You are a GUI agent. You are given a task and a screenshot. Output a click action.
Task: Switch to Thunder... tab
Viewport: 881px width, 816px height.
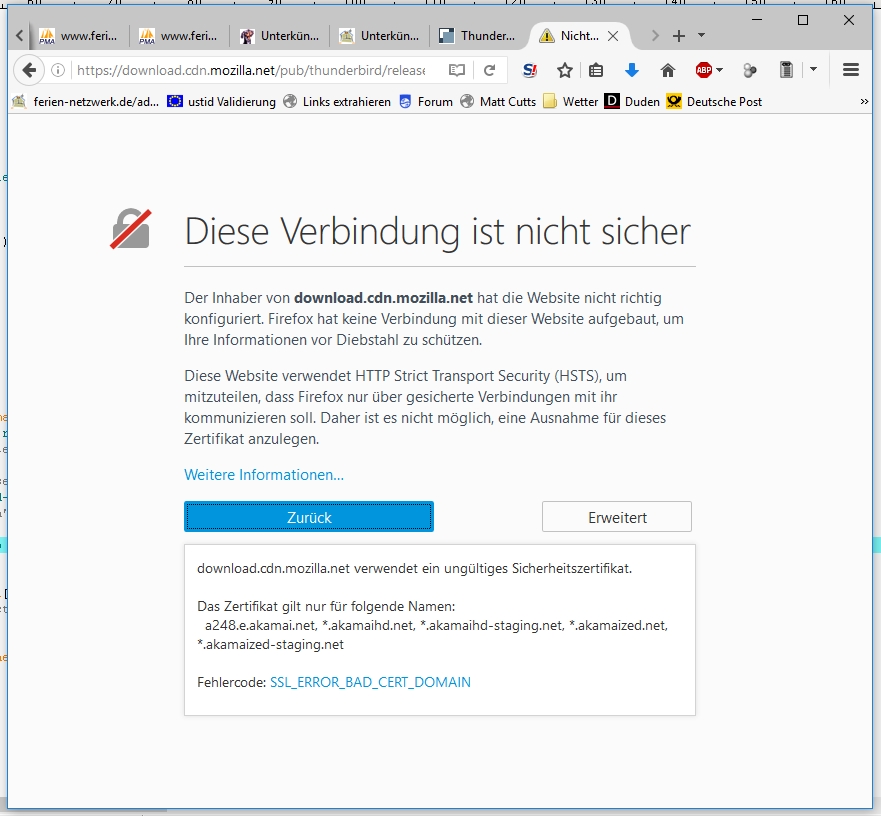[x=479, y=36]
